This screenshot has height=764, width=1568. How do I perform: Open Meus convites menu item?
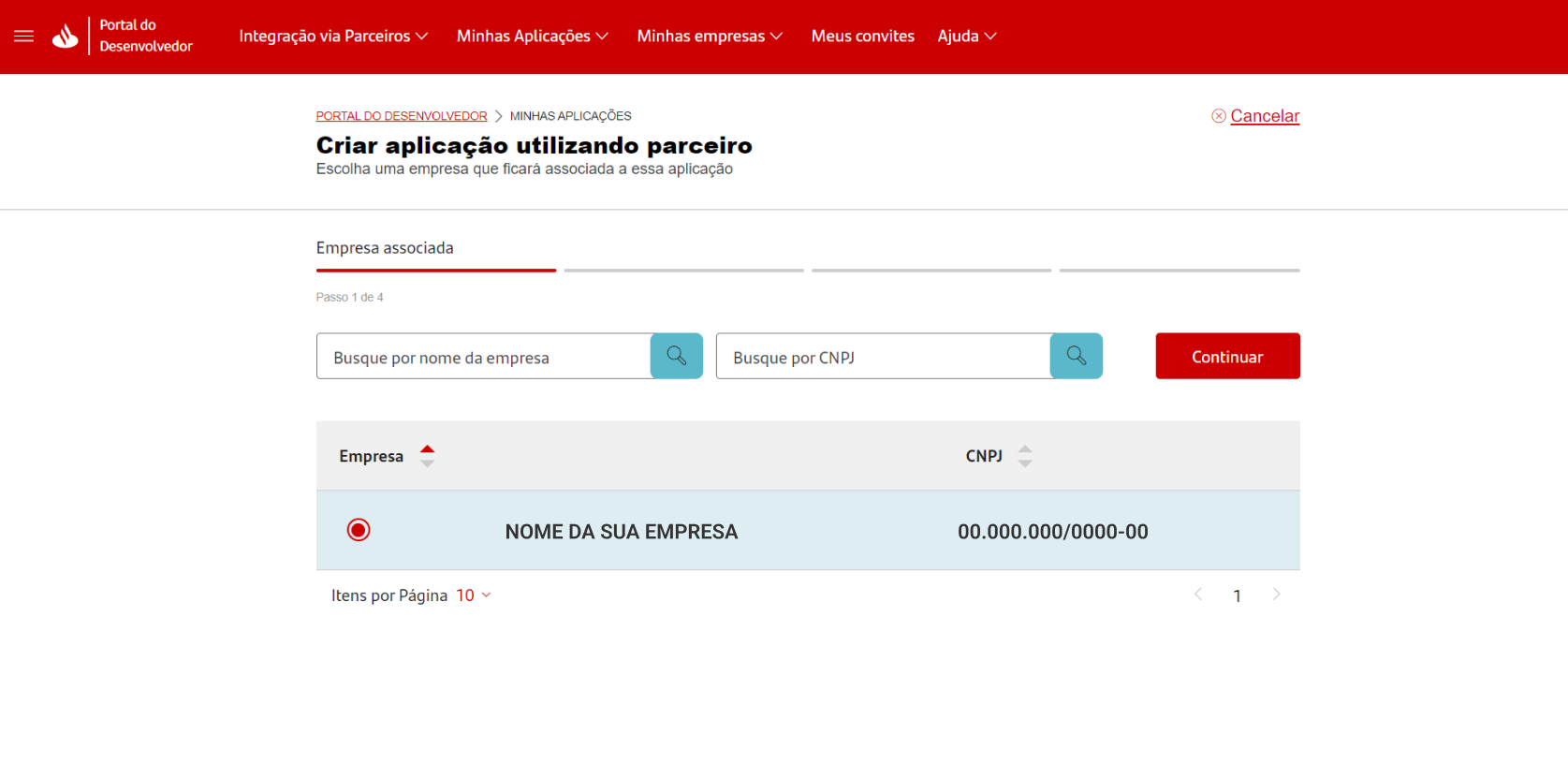[863, 37]
